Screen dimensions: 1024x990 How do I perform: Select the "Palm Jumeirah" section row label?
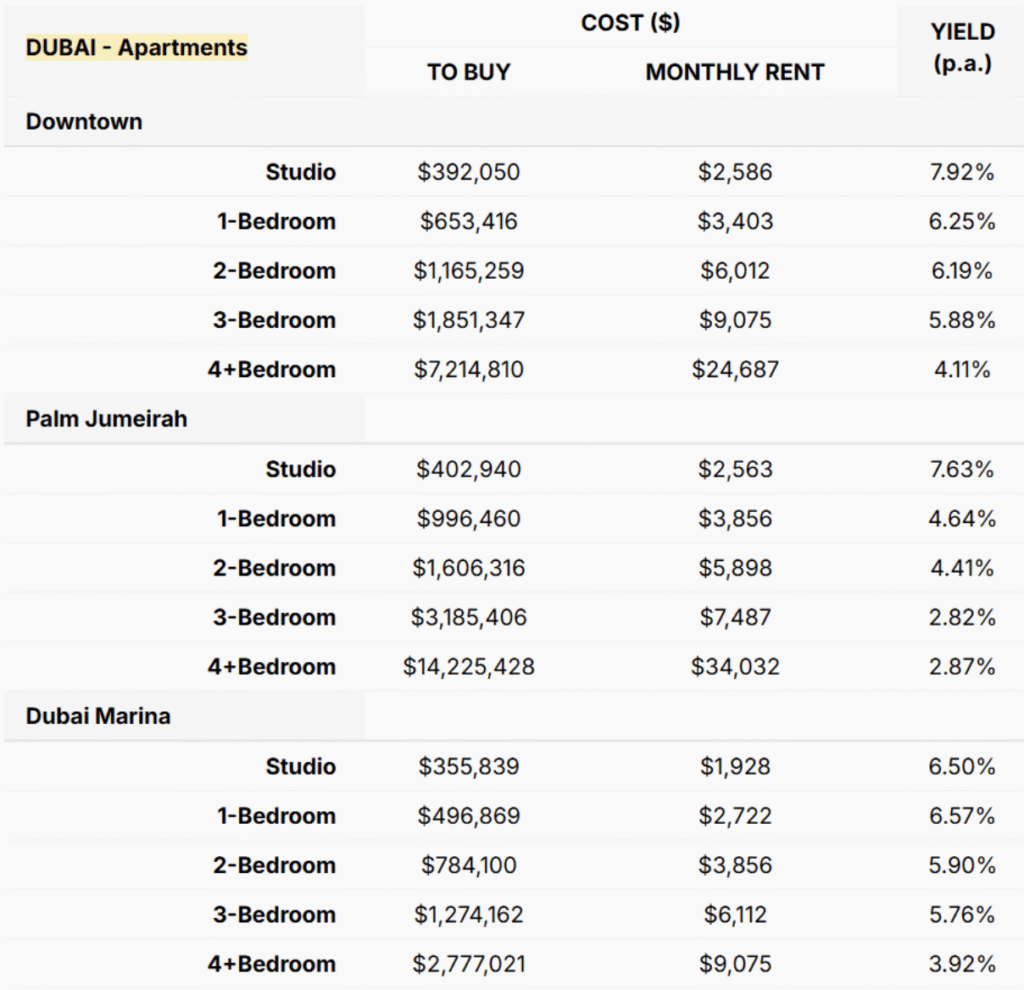click(x=107, y=419)
